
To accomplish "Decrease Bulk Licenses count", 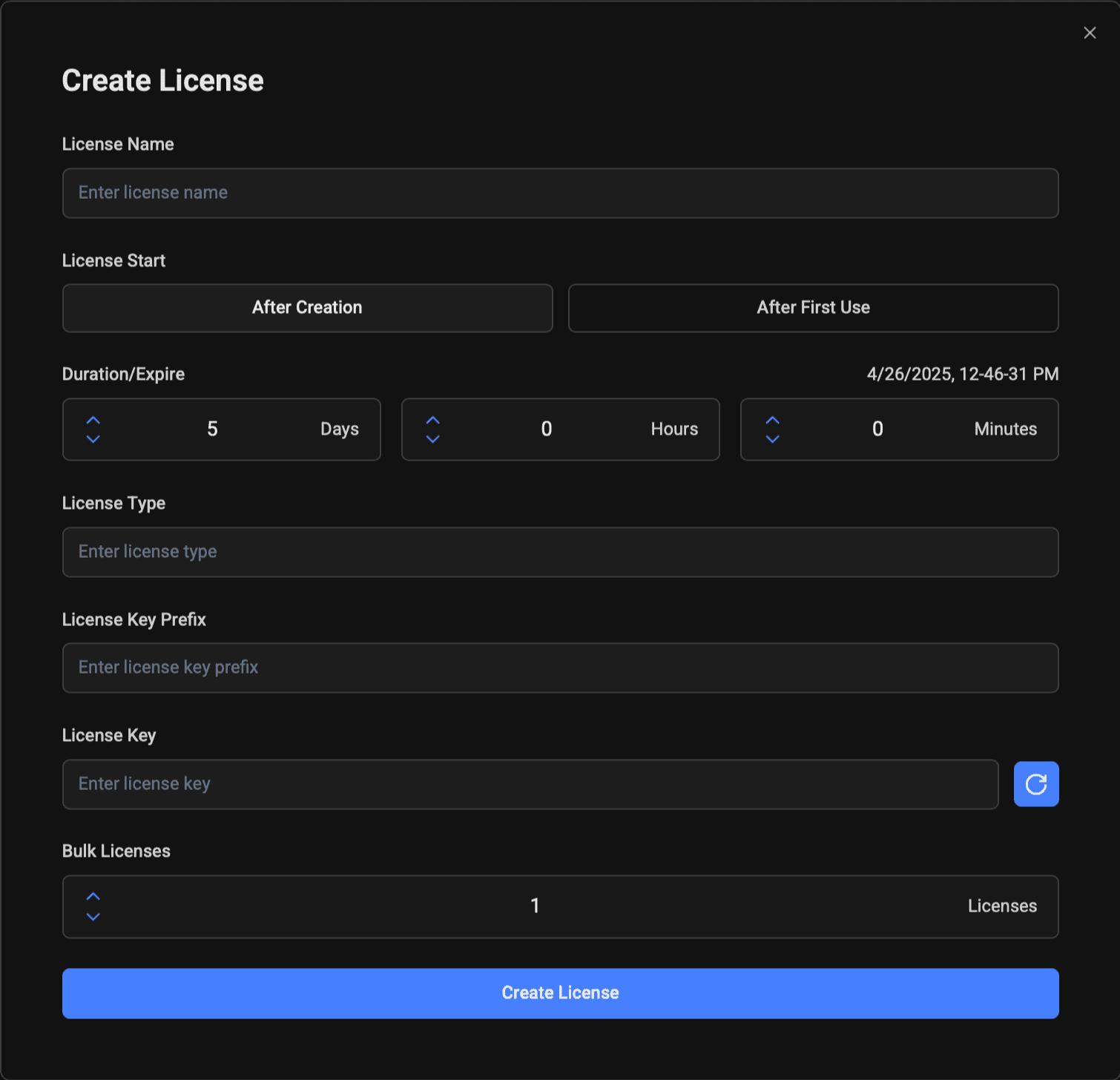I will click(x=93, y=916).
